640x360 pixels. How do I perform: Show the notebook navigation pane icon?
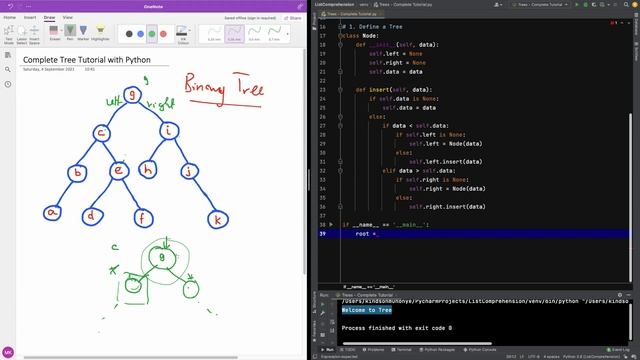point(8,55)
